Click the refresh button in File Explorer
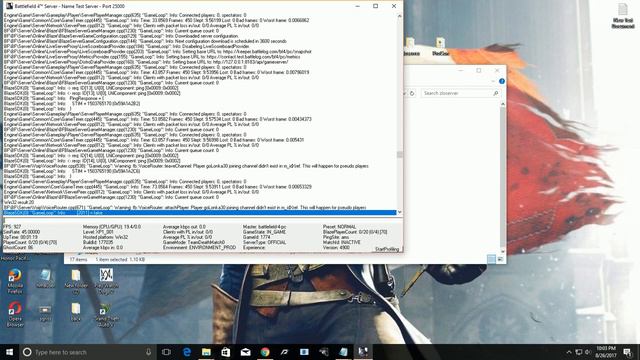Image resolution: width=640 pixels, height=360 pixels. 412,93
